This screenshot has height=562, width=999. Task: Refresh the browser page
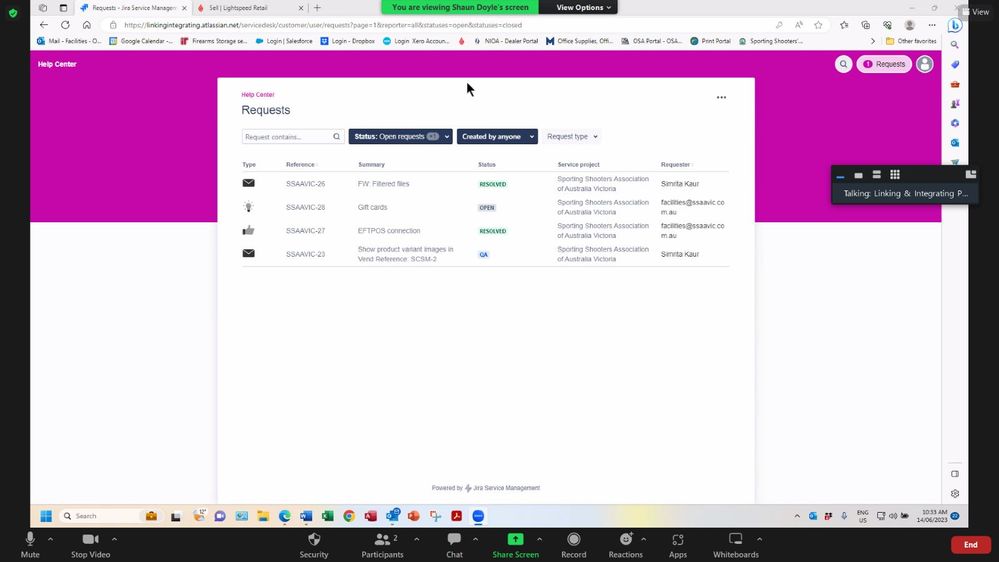pos(65,25)
